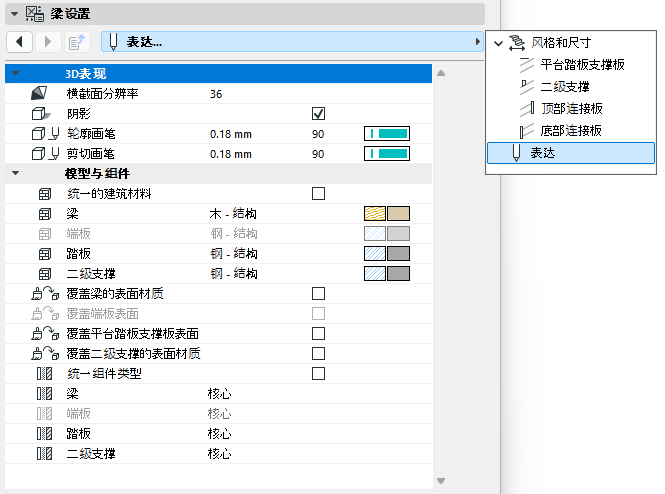
Task: Click the 阴影 cube icon
Action: [x=41, y=114]
